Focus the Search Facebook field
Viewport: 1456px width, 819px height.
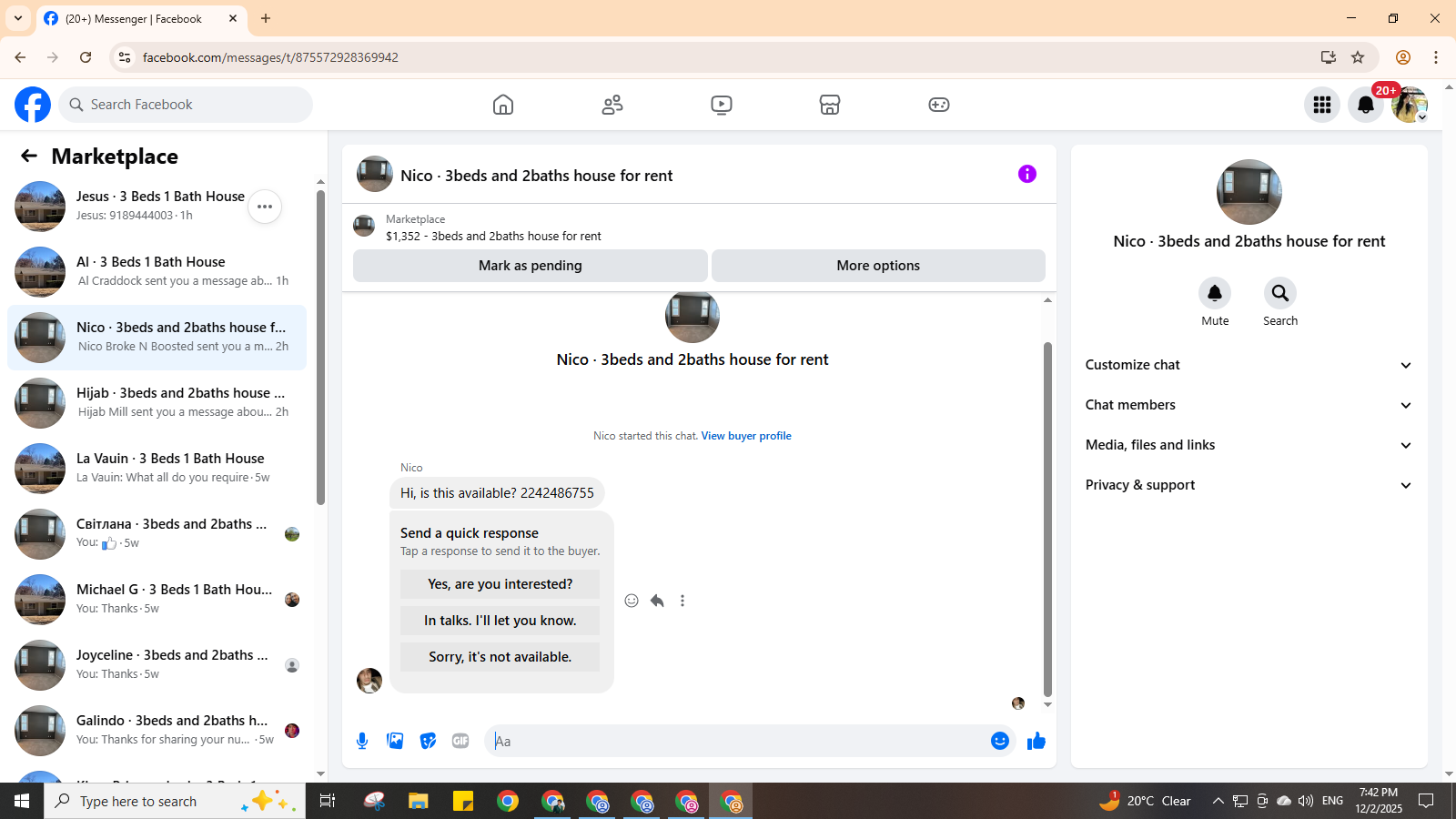[186, 105]
